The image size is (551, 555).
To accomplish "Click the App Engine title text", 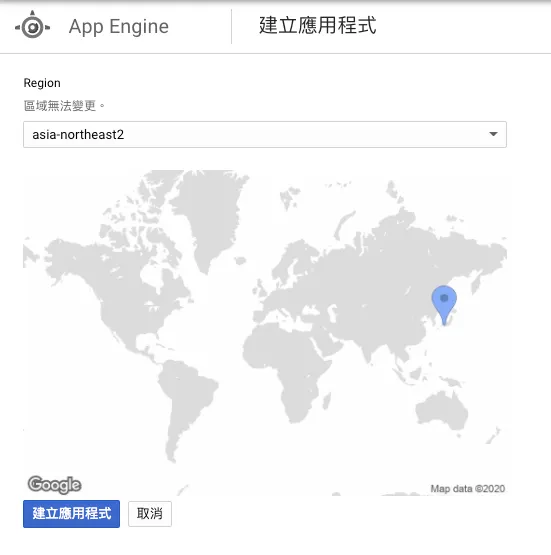I will click(119, 27).
